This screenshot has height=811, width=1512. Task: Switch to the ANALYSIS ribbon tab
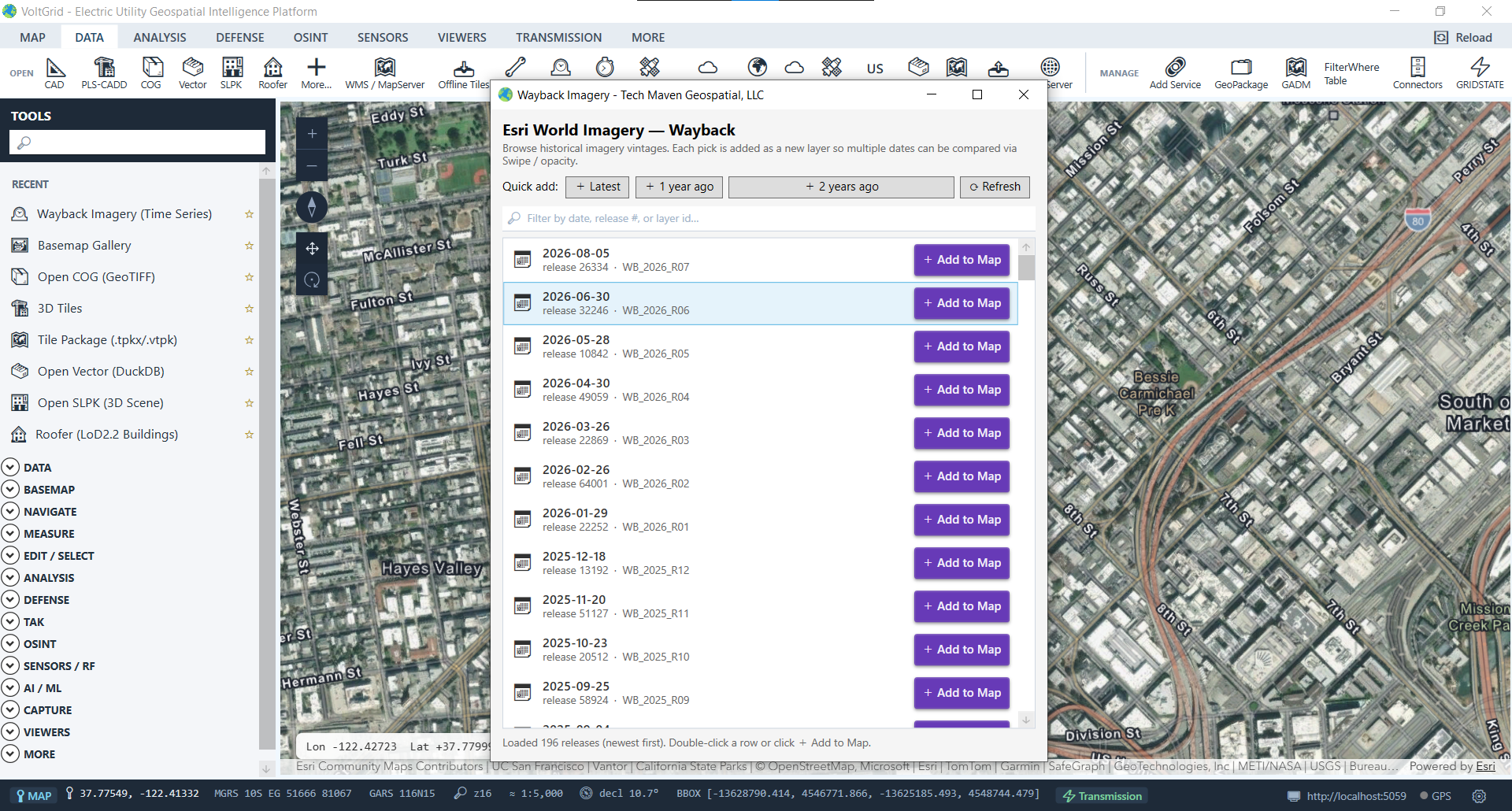pos(160,37)
